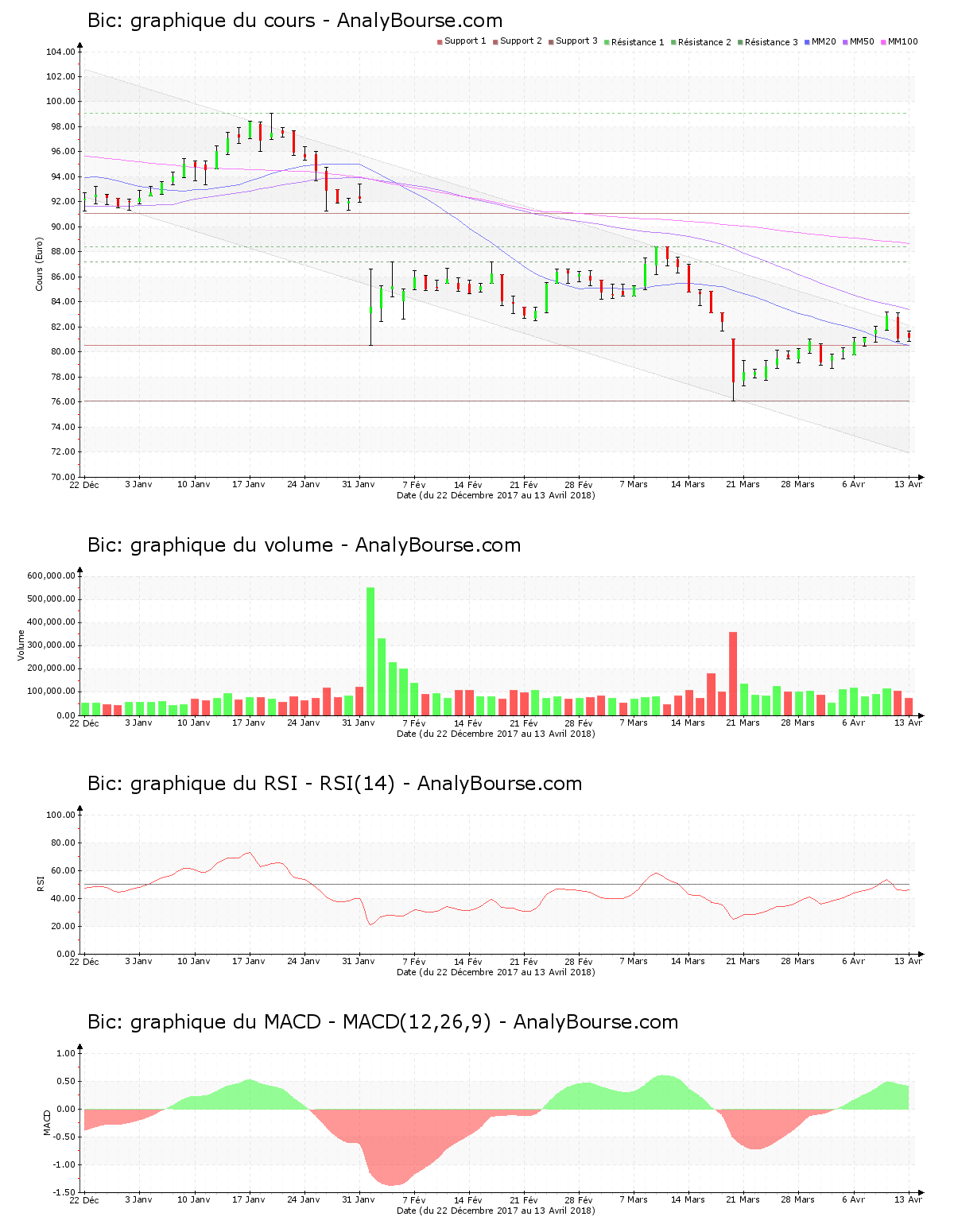Select the MM100 legend label
This screenshot has height=1232, width=954.
[903, 41]
